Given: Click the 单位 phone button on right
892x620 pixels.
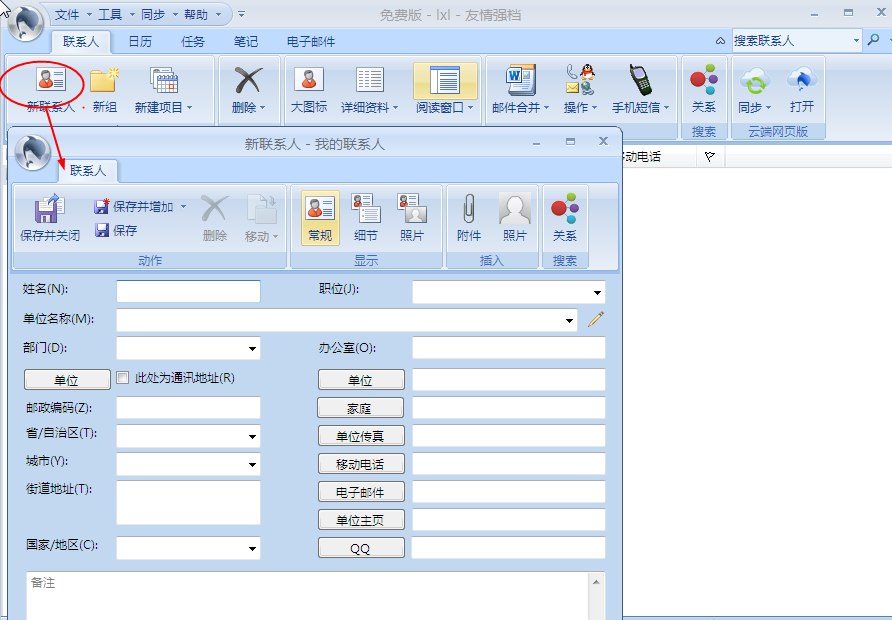Looking at the screenshot, I should [x=361, y=379].
